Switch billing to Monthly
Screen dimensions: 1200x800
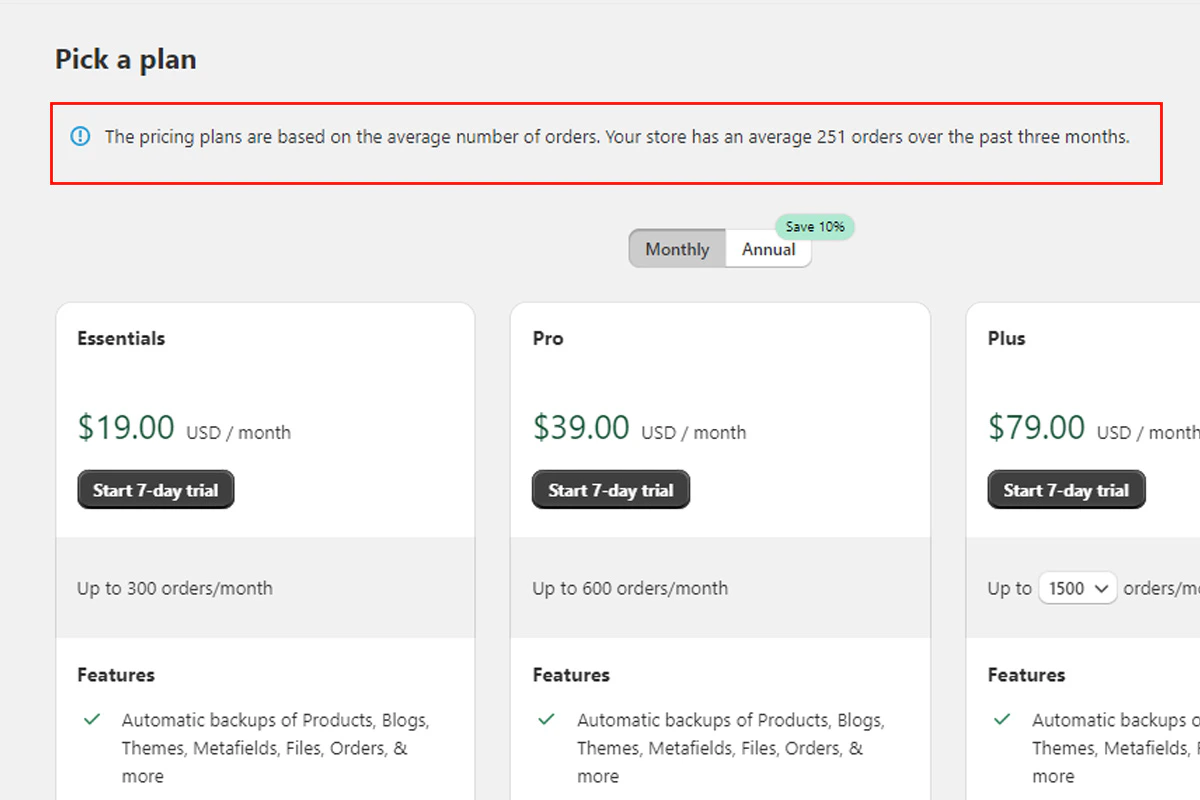coord(677,249)
